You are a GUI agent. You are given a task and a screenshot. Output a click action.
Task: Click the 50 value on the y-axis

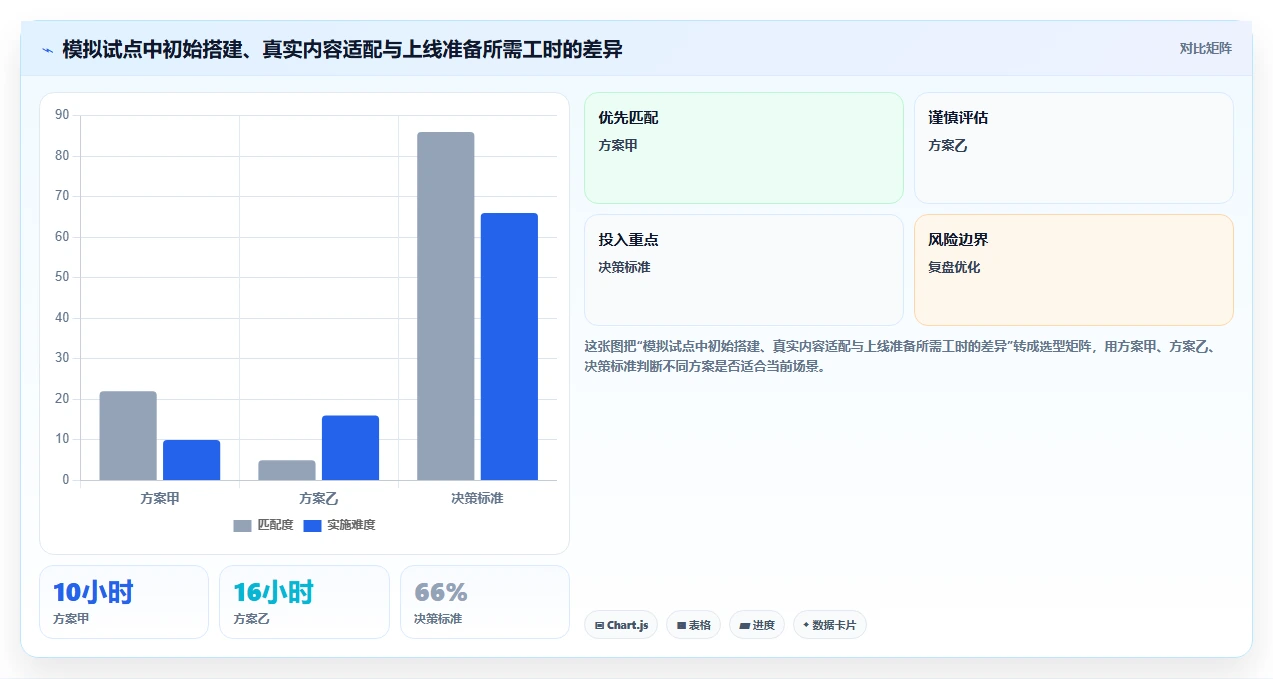point(62,277)
